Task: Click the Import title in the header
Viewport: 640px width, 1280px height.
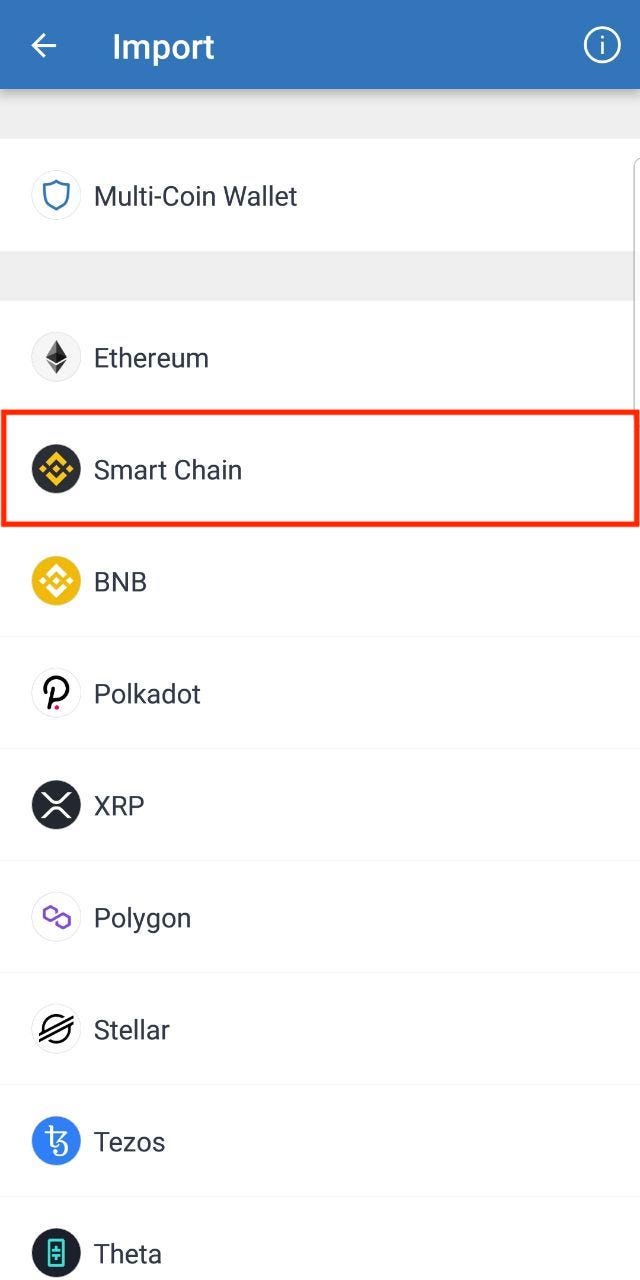Action: pyautogui.click(x=163, y=47)
